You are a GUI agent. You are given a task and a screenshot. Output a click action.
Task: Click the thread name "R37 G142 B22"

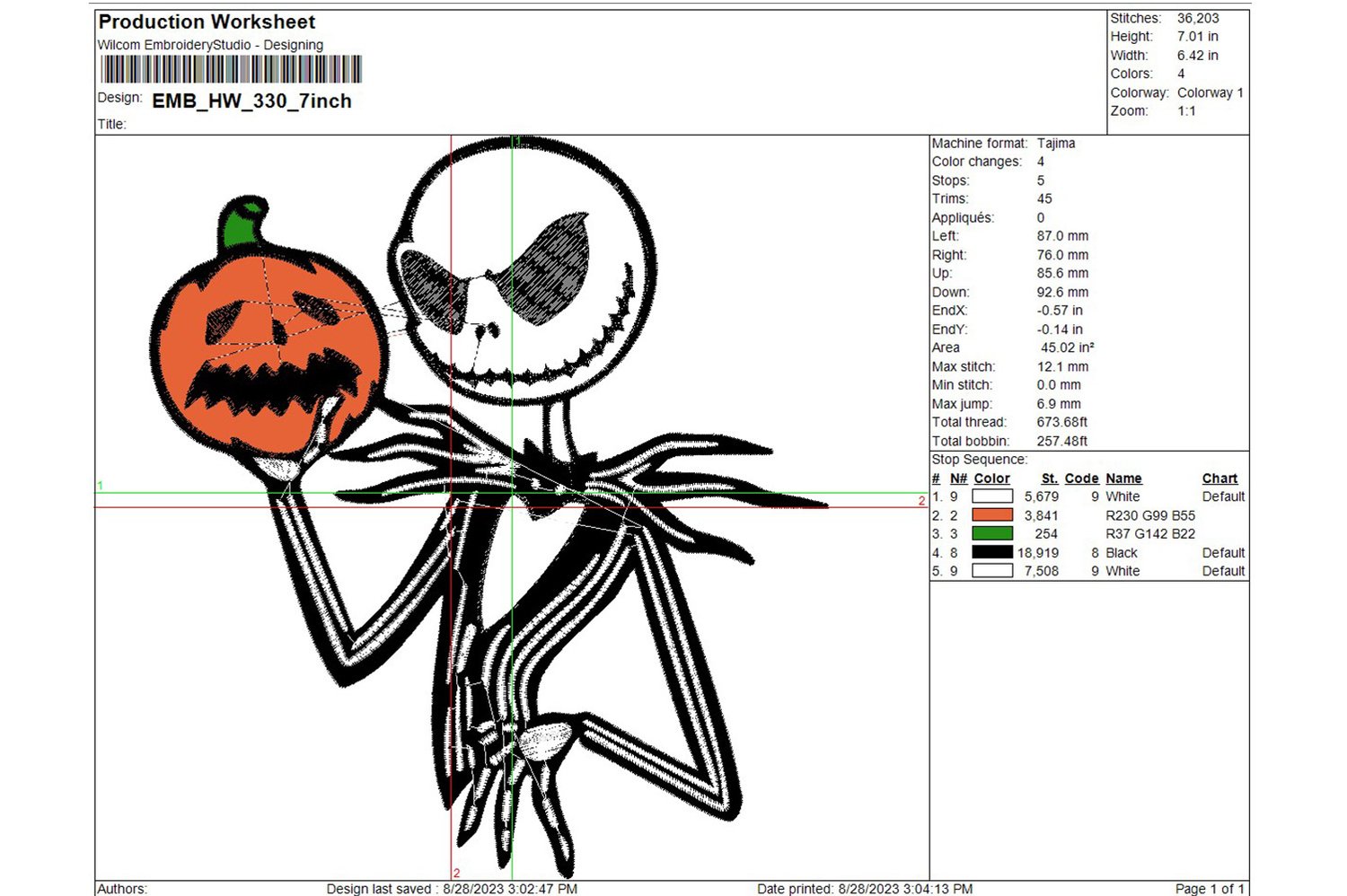(1150, 533)
